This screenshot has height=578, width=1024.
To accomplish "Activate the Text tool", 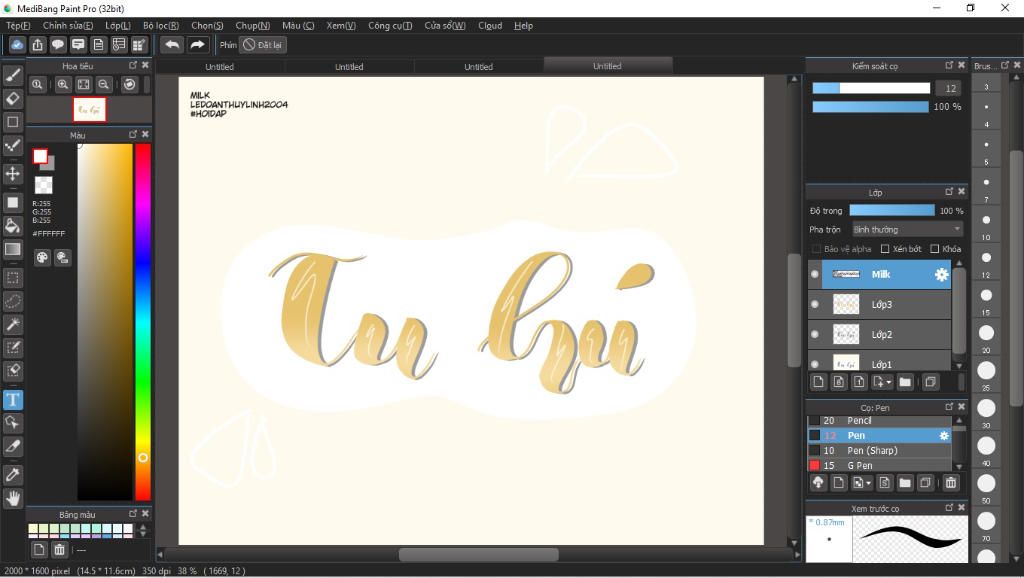I will [12, 399].
